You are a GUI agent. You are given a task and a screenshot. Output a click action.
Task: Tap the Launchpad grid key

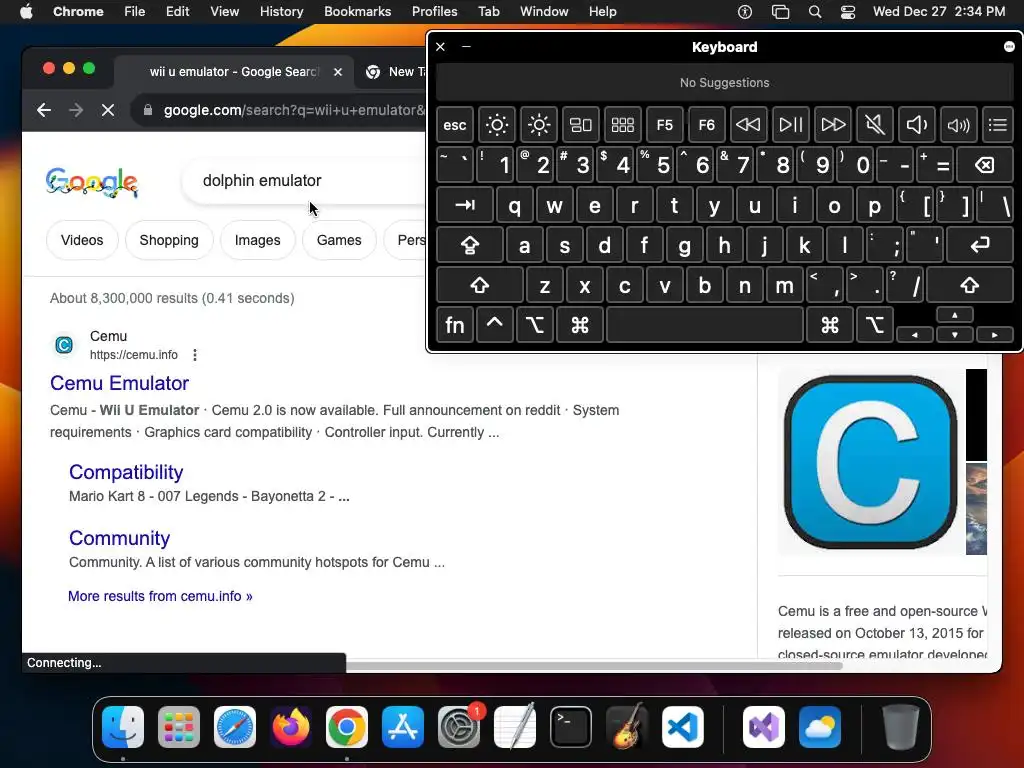(622, 125)
